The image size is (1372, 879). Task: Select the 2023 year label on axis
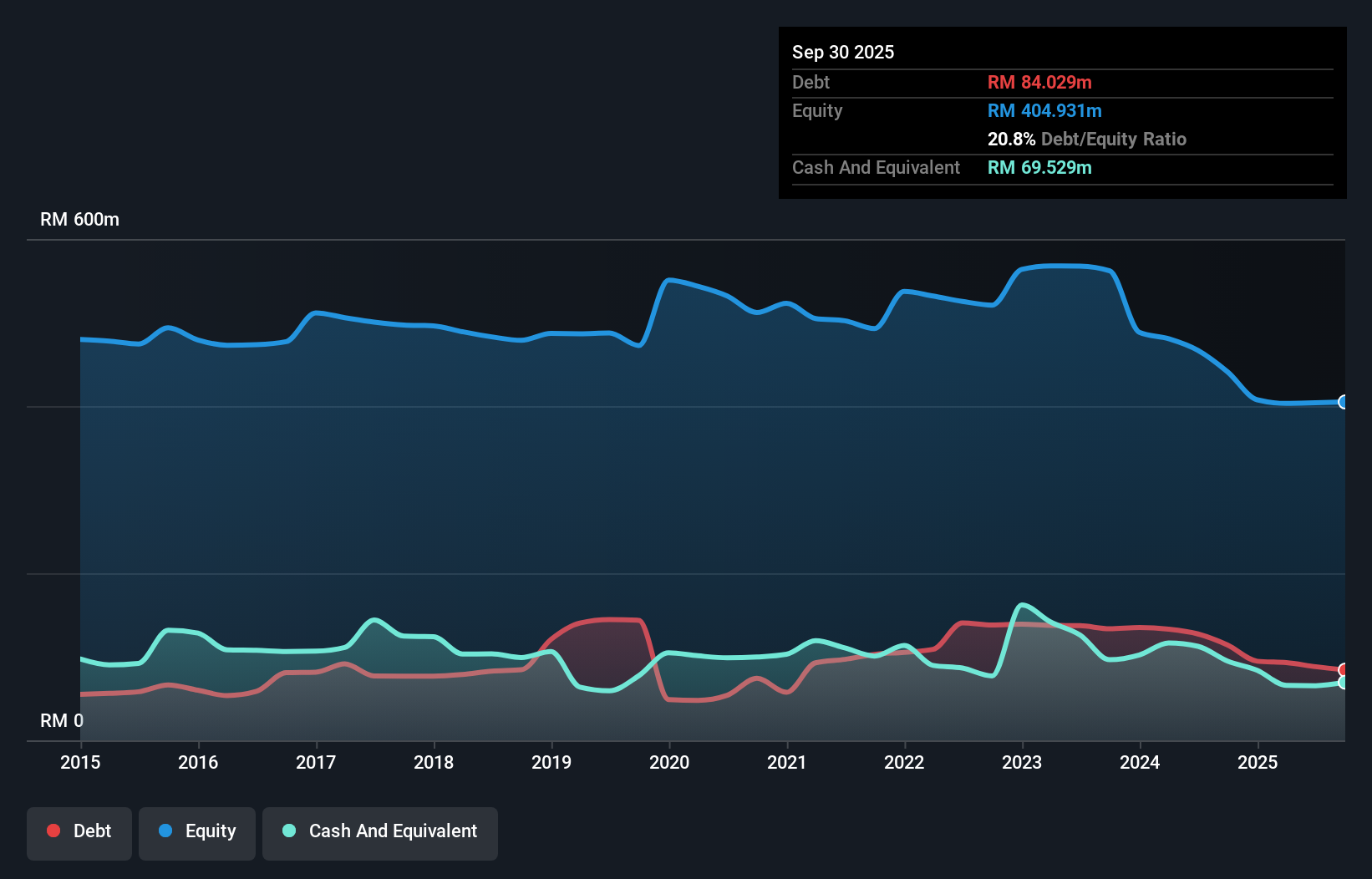[x=1022, y=762]
